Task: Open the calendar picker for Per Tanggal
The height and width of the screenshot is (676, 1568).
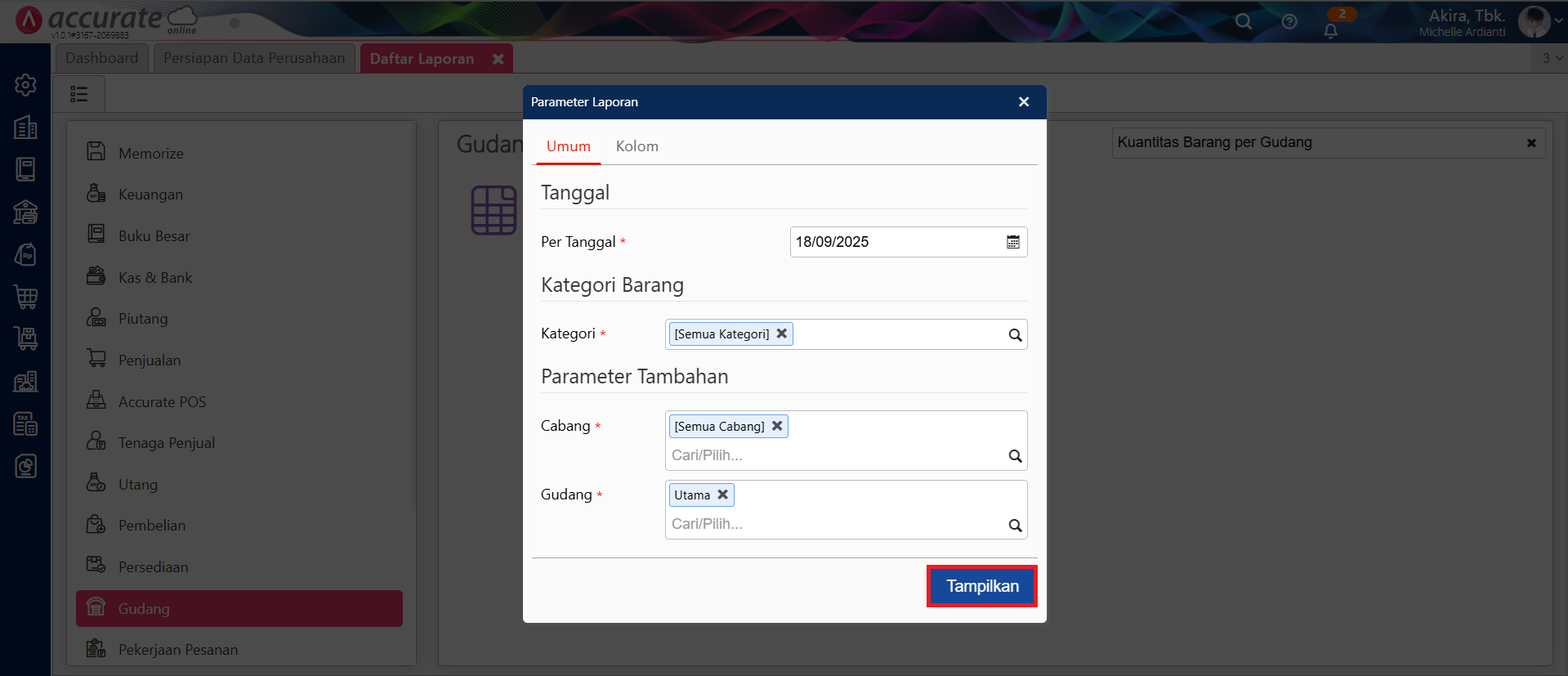Action: pos(1012,242)
